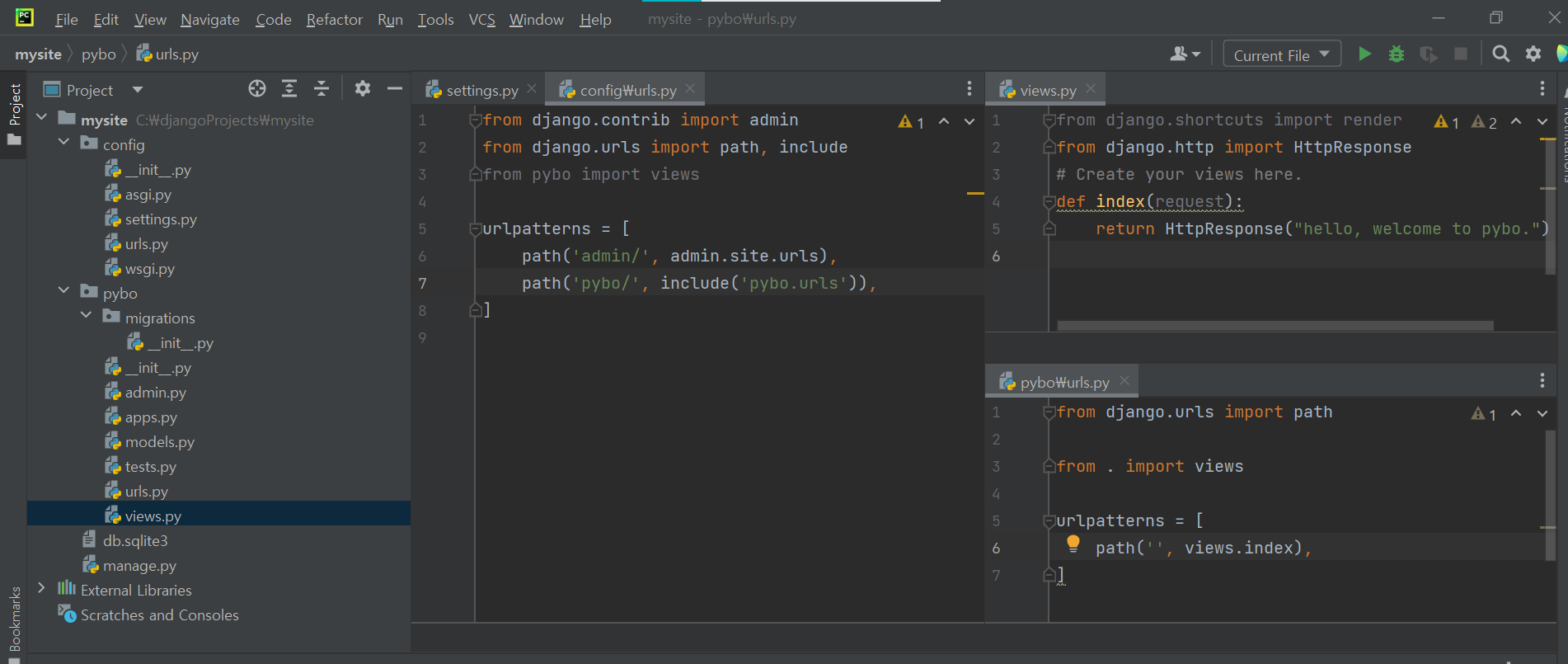
Task: Open pybo urls.py pane three-dots menu
Action: pos(1542,380)
